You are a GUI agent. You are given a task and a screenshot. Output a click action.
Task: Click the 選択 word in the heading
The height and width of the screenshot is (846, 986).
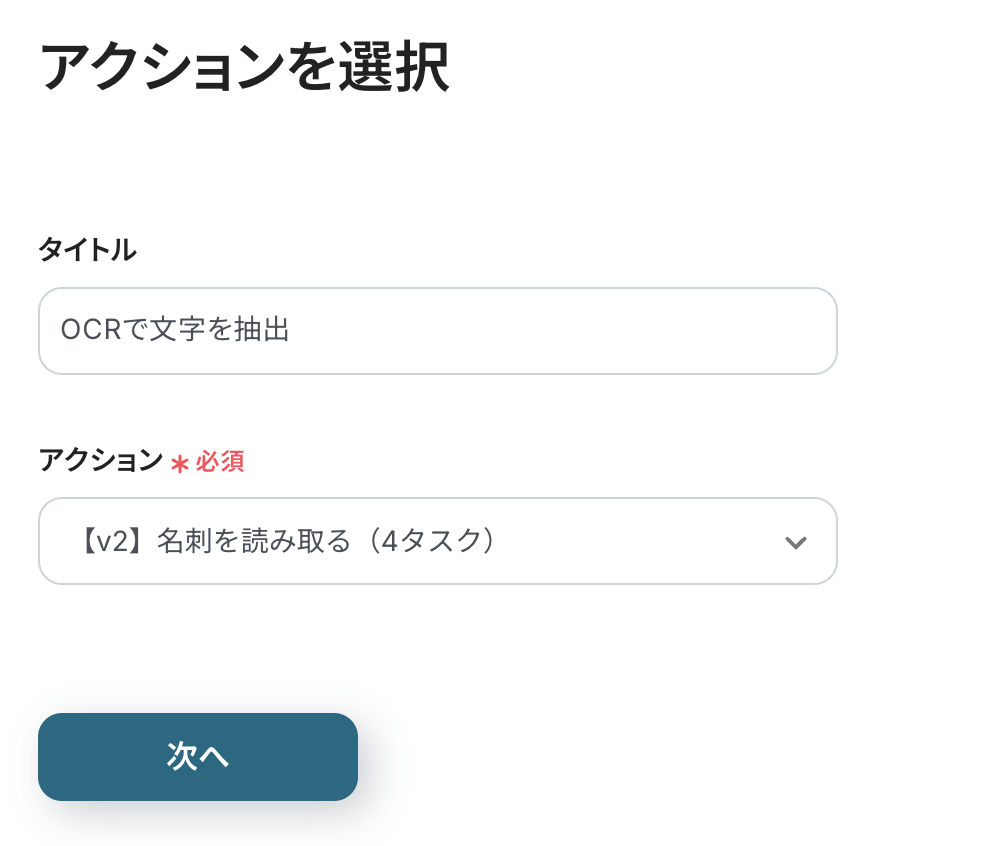pyautogui.click(x=393, y=68)
